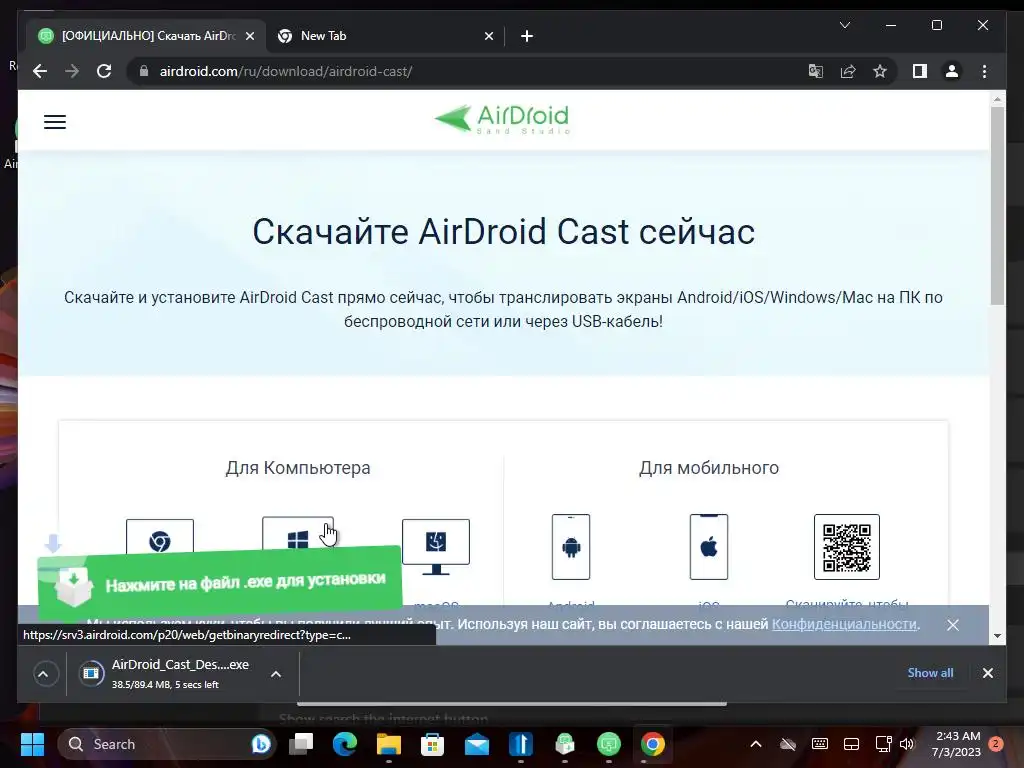
Task: Open volume control in tray
Action: [907, 744]
